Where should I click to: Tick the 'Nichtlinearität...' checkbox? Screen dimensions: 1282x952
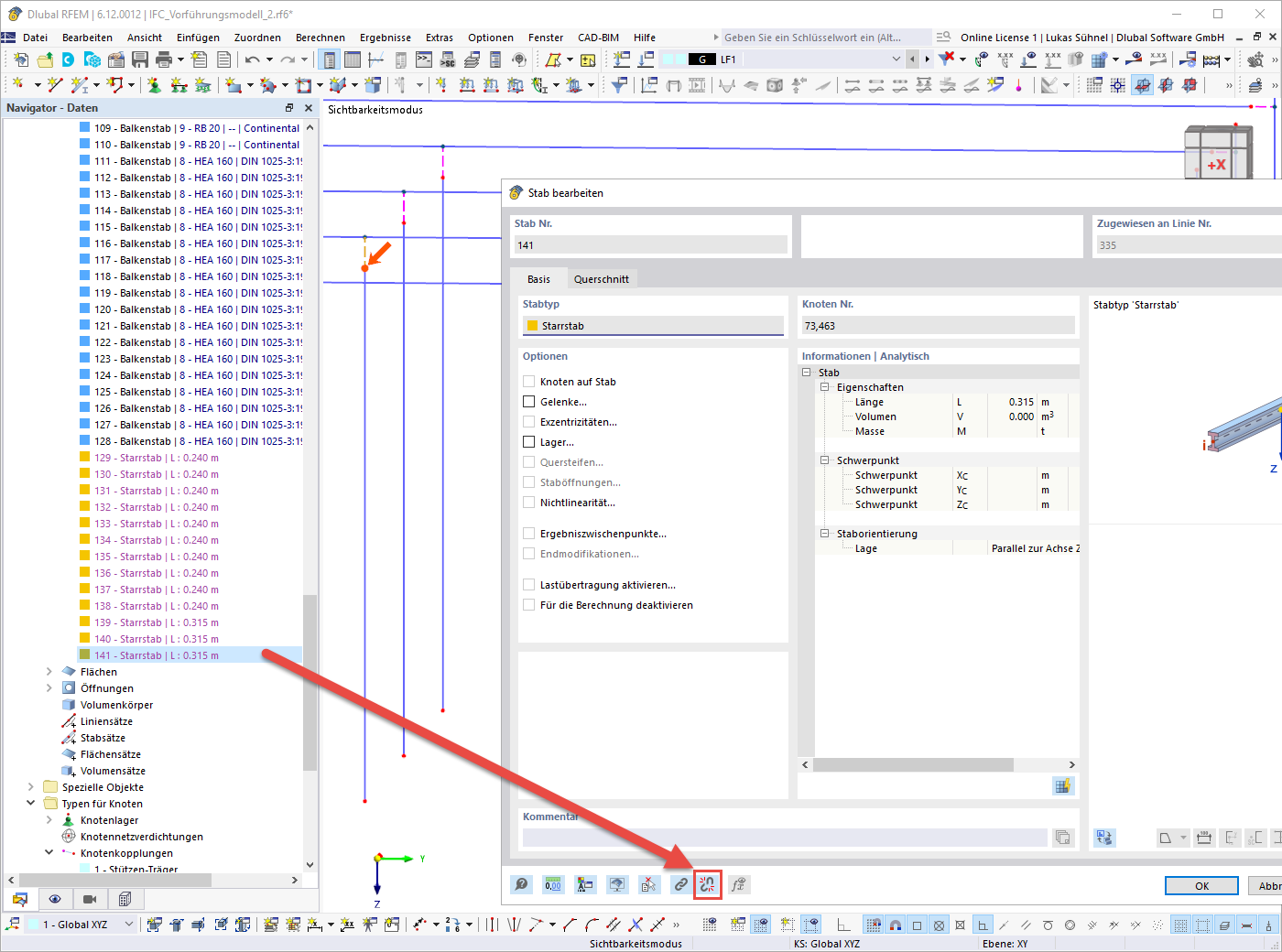pos(528,503)
